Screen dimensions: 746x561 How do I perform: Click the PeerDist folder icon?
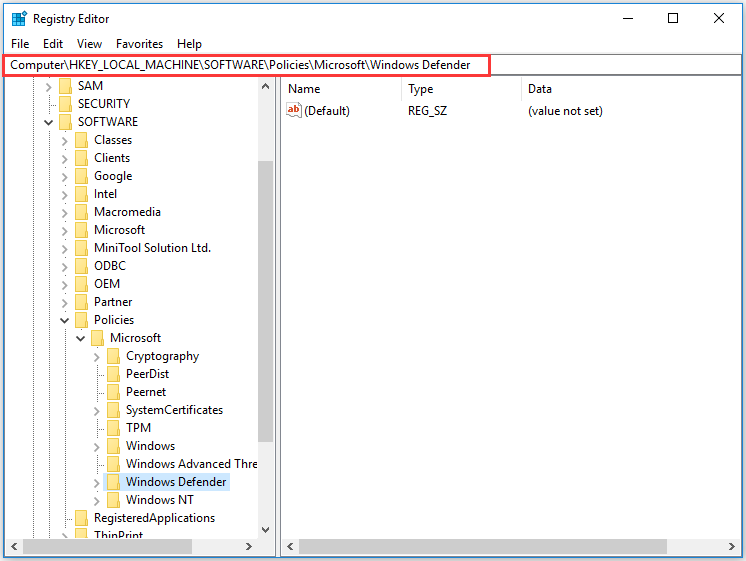(x=113, y=374)
